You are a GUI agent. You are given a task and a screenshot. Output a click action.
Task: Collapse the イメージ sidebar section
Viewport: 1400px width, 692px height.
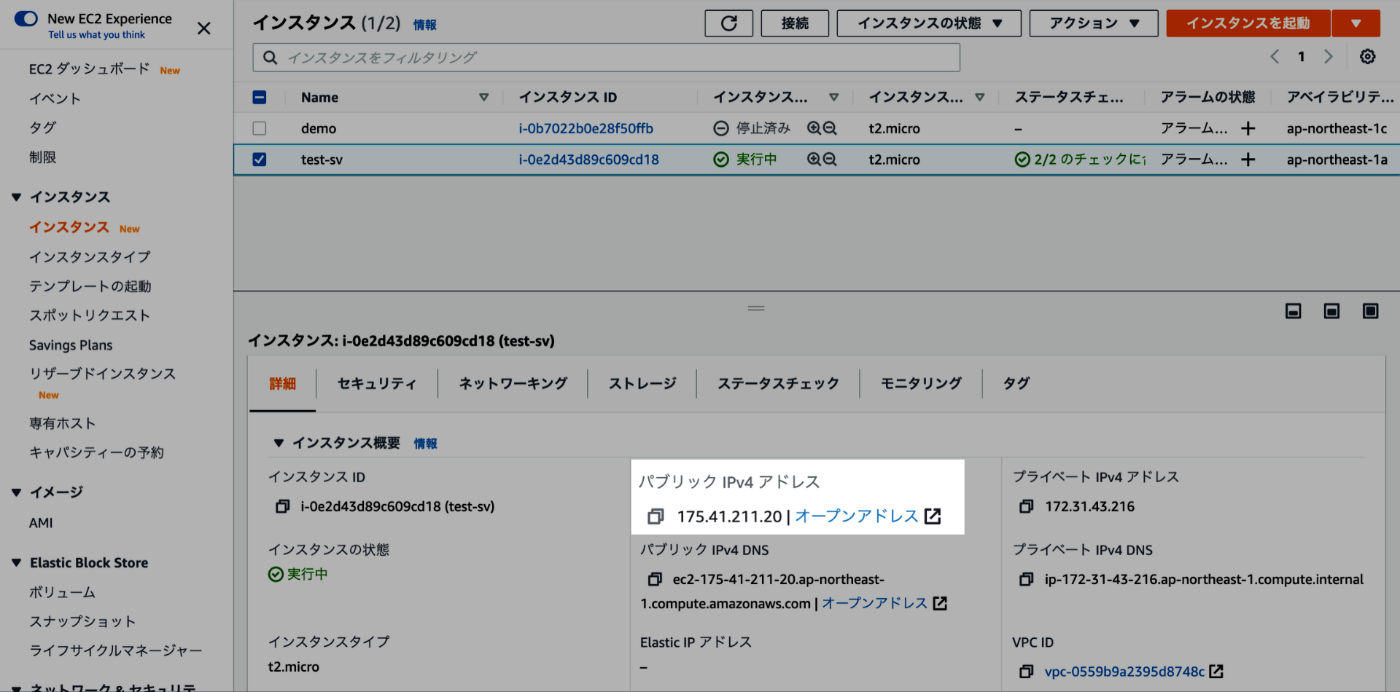coord(16,492)
